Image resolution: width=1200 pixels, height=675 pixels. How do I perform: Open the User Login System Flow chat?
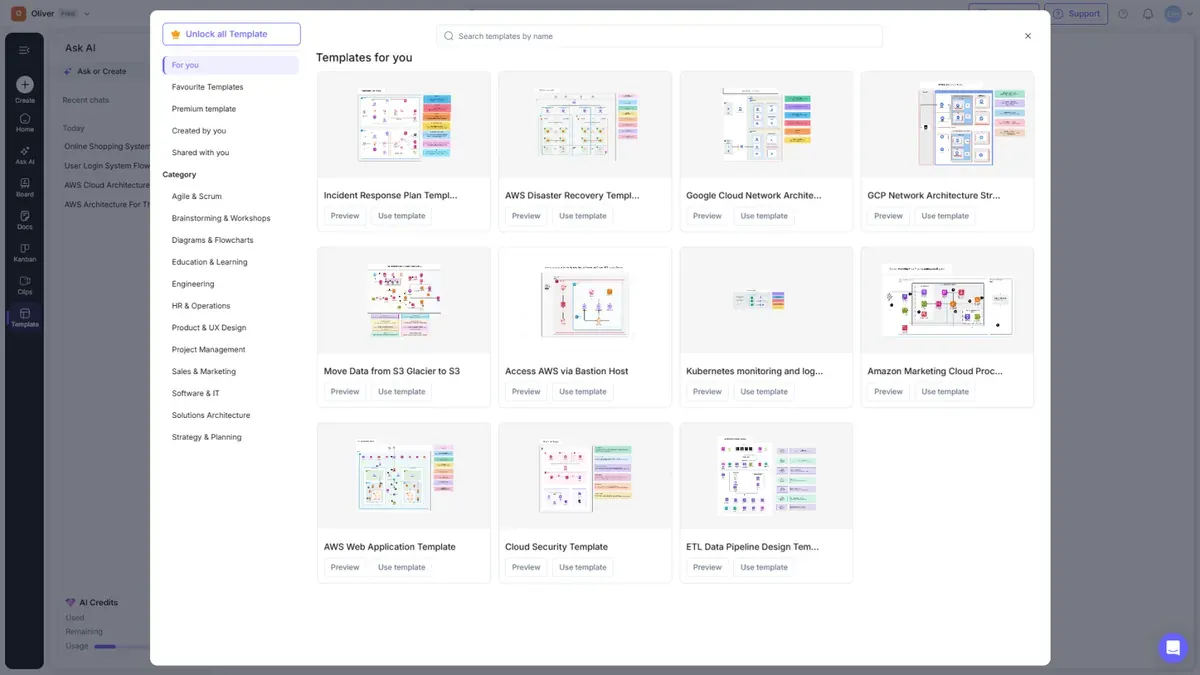pos(107,166)
